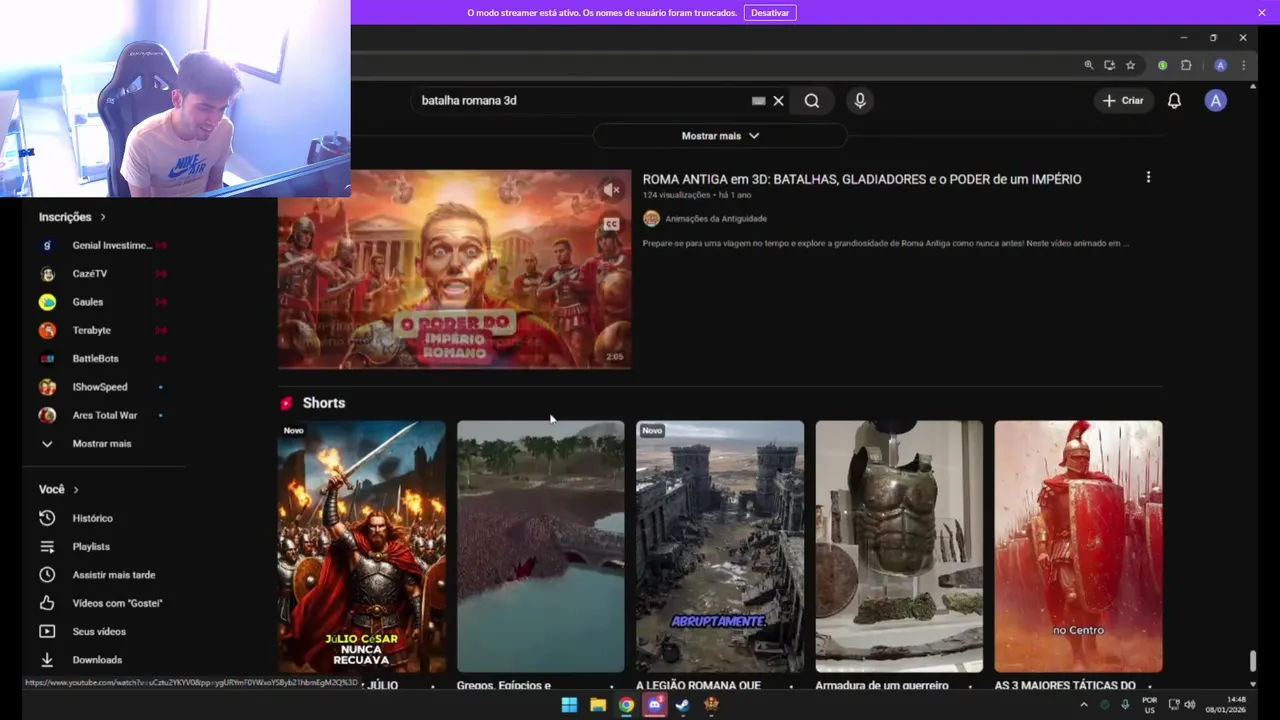Dismiss the streamer mode banner
The width and height of the screenshot is (1280, 720).
[x=1262, y=12]
